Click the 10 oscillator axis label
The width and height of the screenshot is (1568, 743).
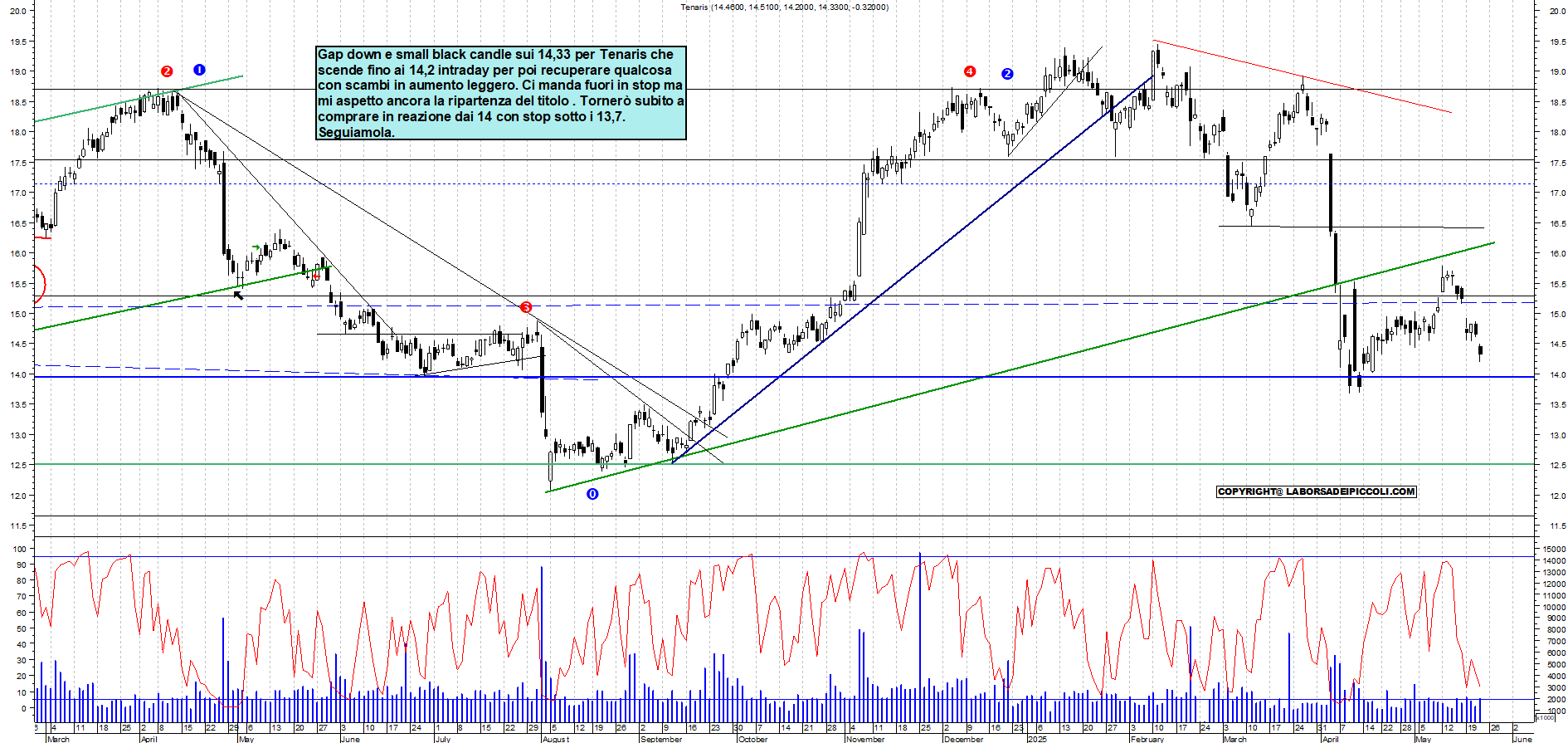22,692
